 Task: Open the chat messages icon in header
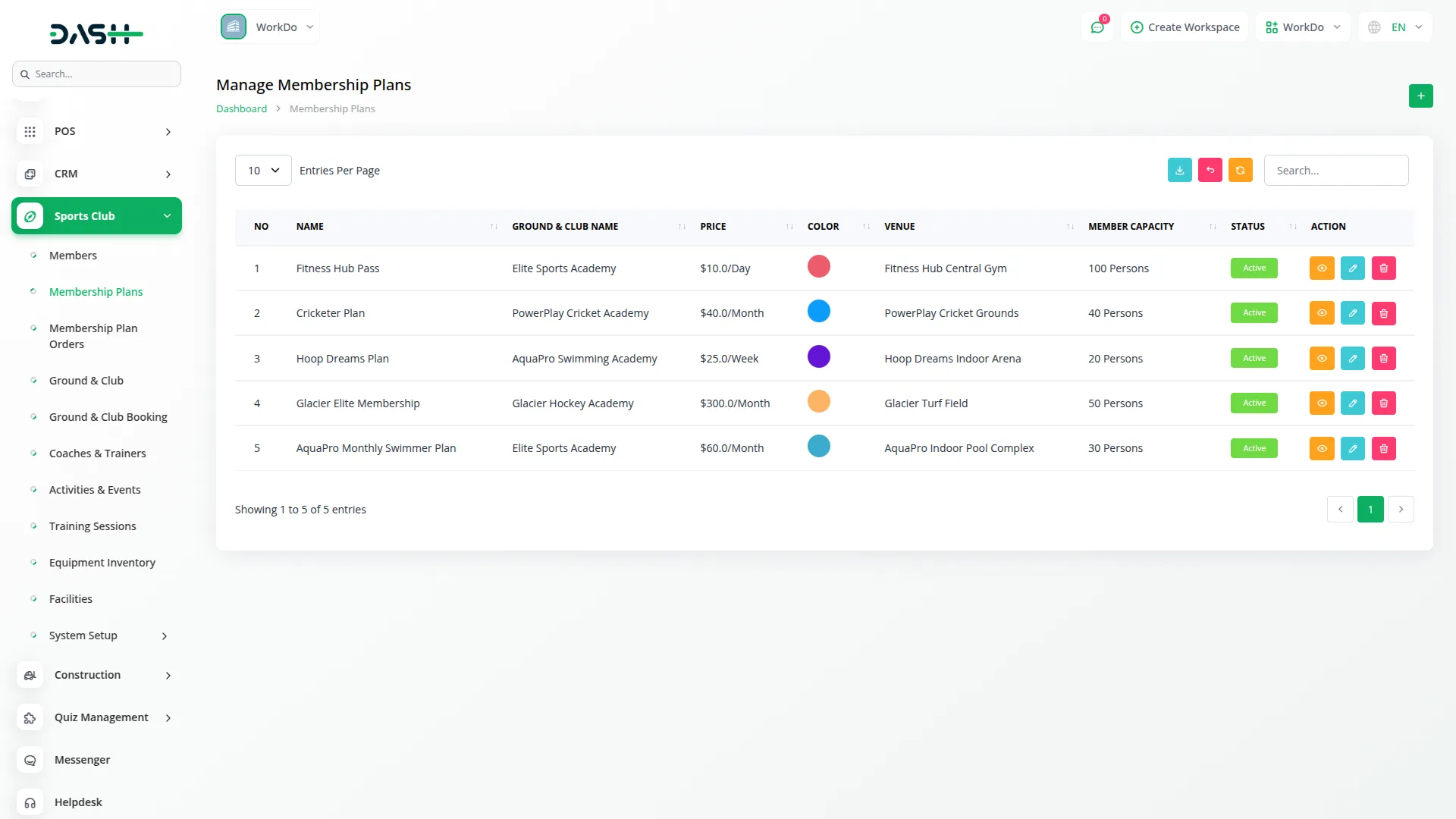pos(1097,27)
